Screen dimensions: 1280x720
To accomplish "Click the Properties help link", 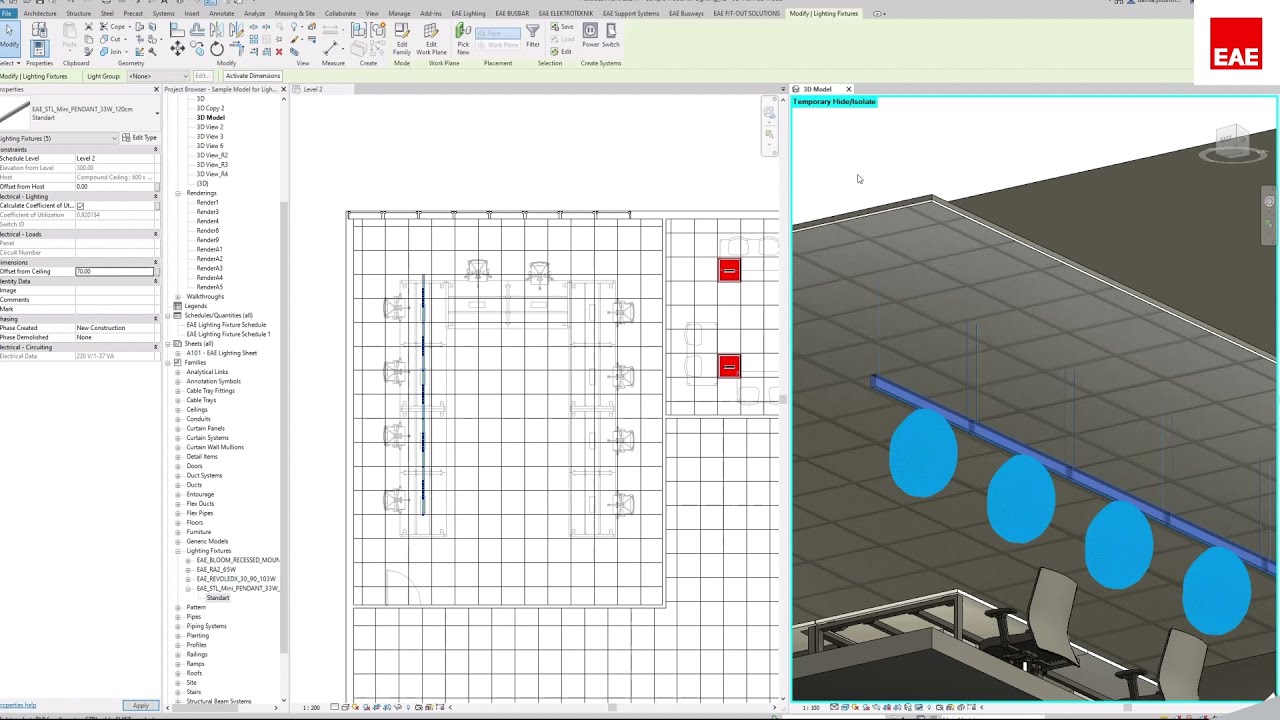I will click(18, 706).
